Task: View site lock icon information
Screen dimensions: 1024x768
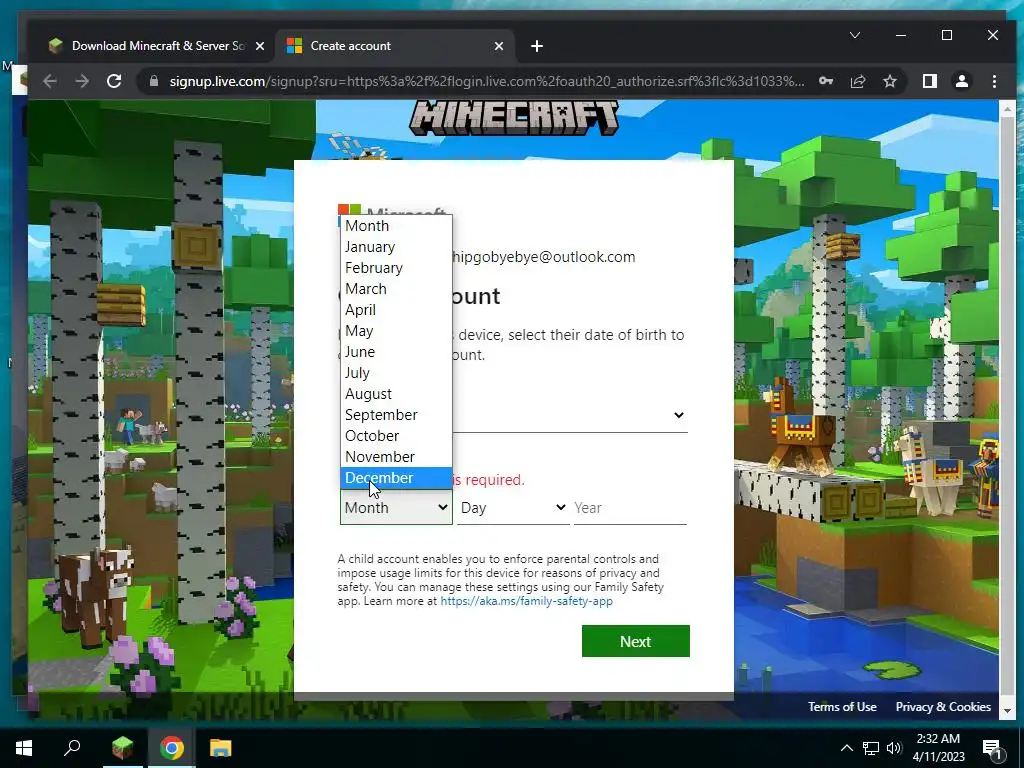Action: (x=154, y=82)
